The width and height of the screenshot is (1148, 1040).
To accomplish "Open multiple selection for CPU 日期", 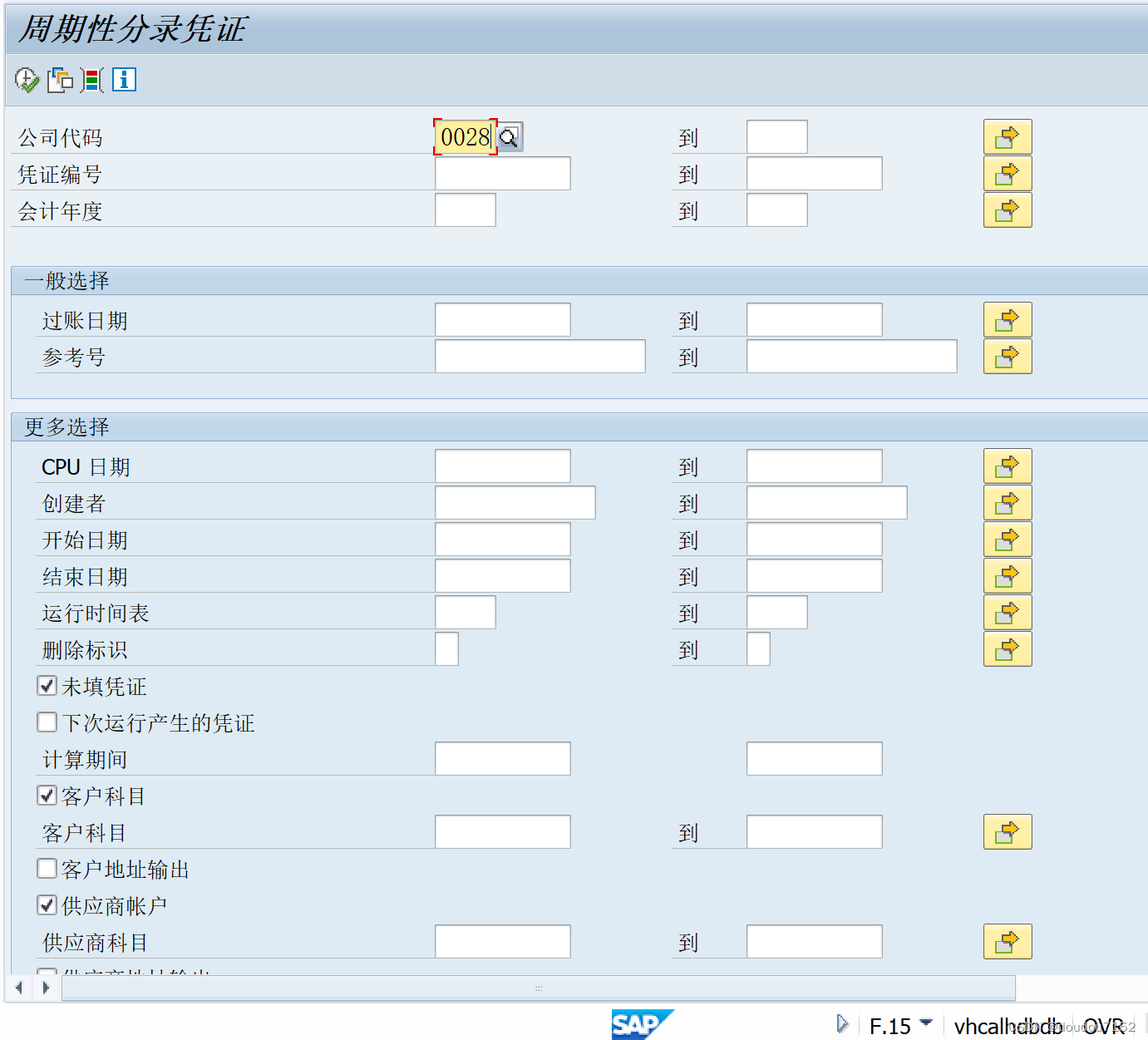I will (1007, 466).
